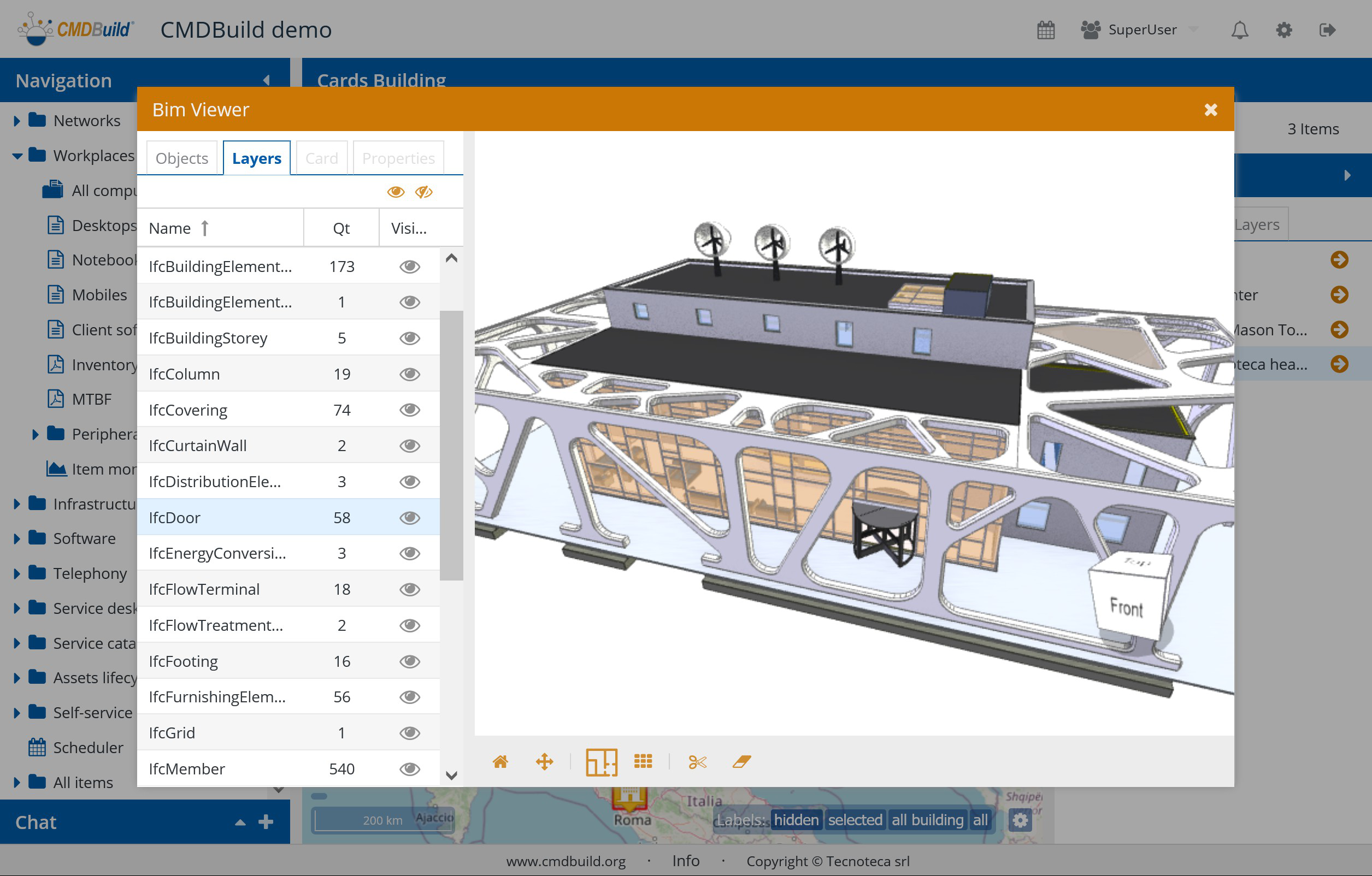Toggle IfcMember layer visibility

pos(409,769)
